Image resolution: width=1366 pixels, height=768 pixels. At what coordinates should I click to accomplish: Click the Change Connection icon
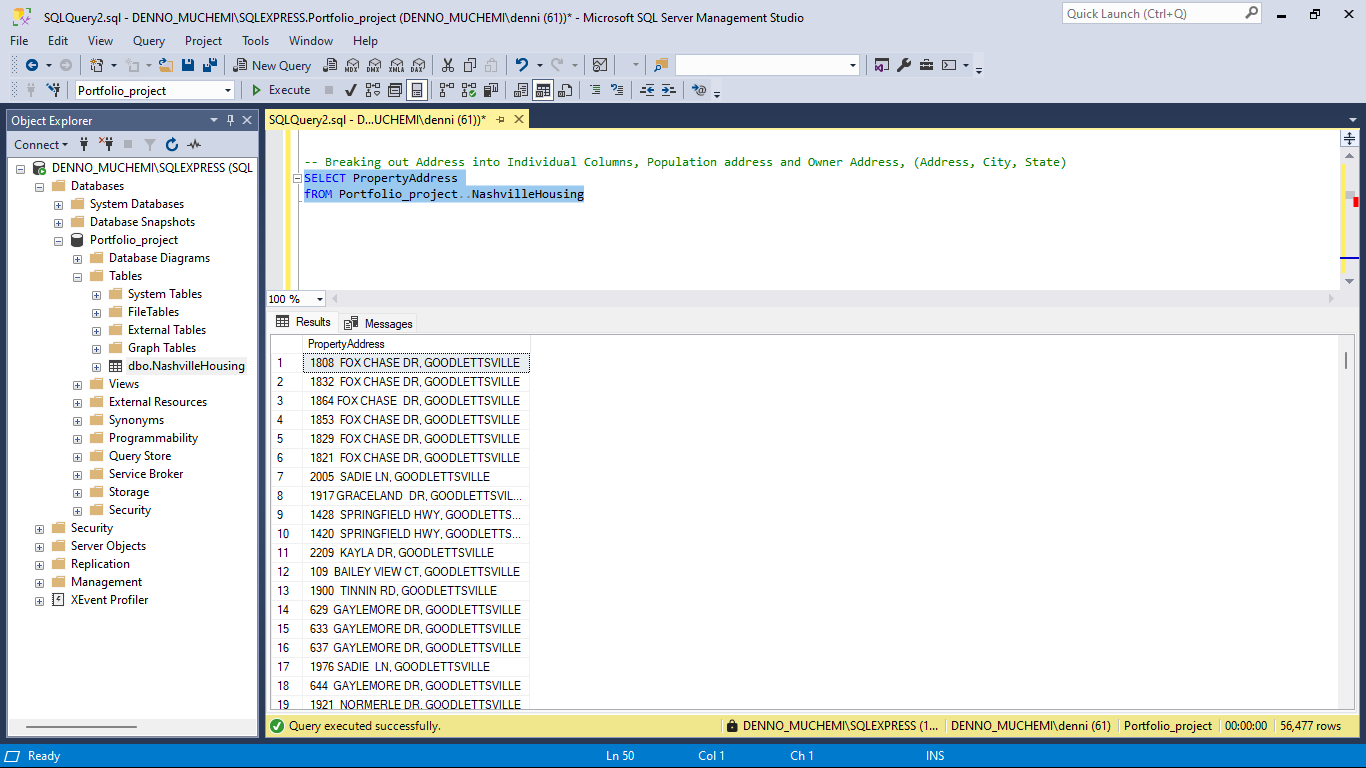click(x=53, y=90)
